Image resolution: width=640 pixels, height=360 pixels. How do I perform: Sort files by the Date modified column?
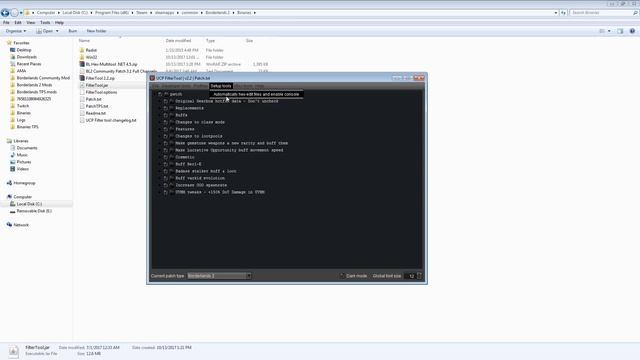pos(178,41)
